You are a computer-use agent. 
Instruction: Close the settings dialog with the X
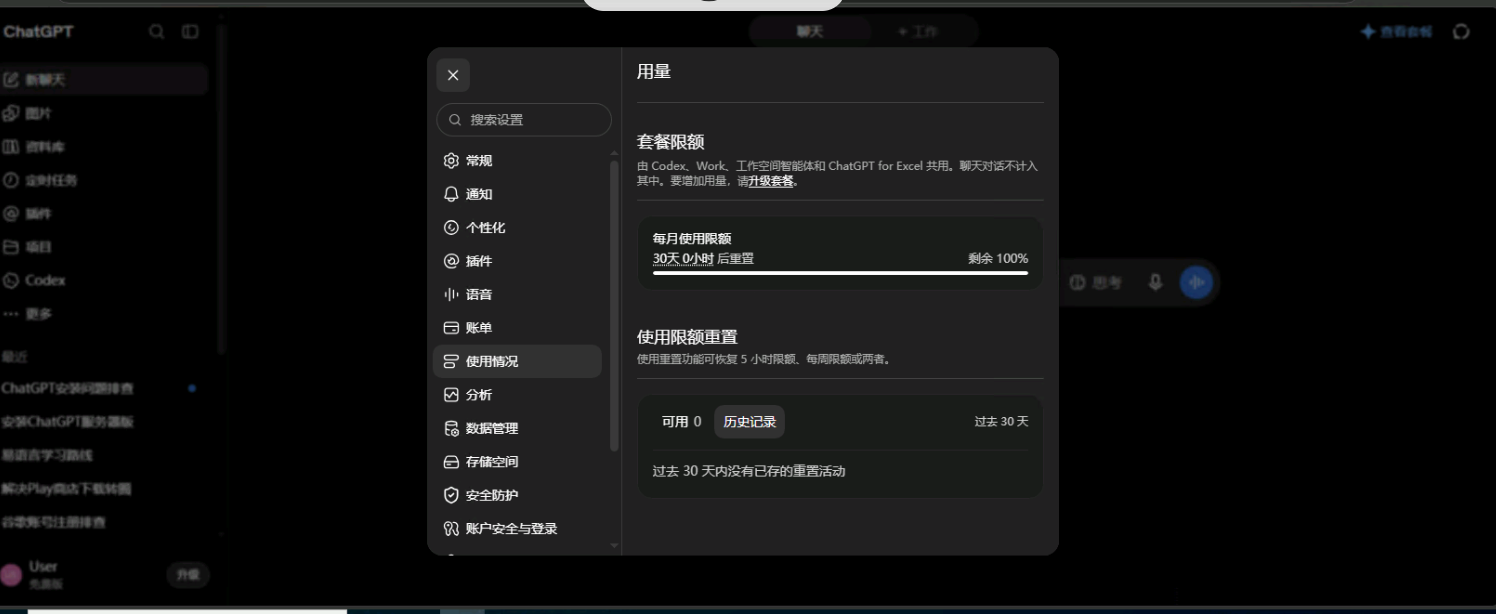coord(453,75)
